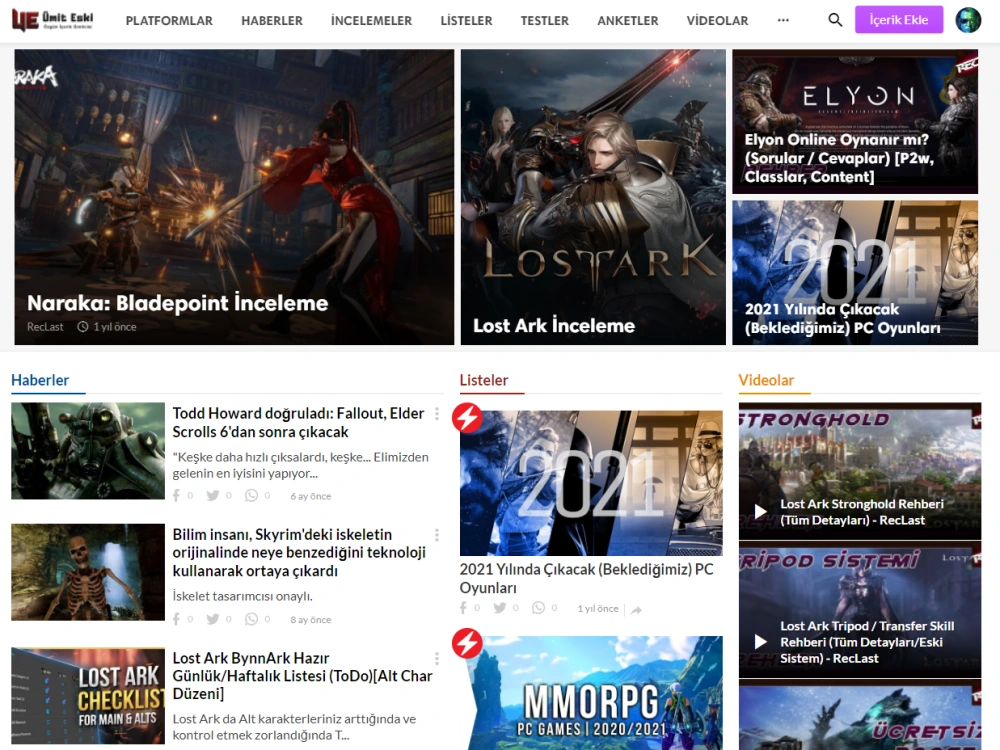Share Todd Howard article on Twitter

[x=213, y=496]
